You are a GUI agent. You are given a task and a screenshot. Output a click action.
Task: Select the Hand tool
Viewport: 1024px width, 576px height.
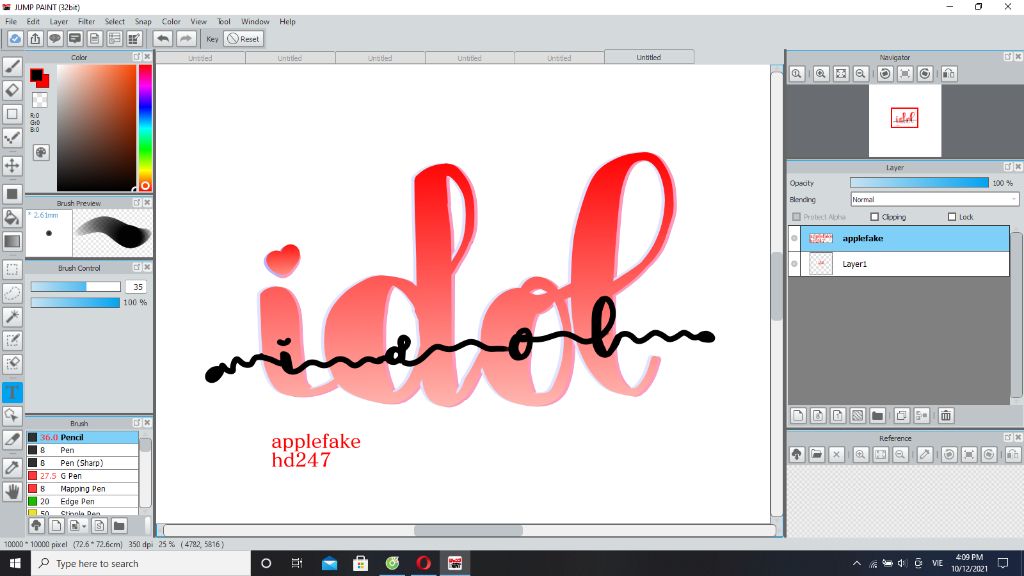[12, 491]
